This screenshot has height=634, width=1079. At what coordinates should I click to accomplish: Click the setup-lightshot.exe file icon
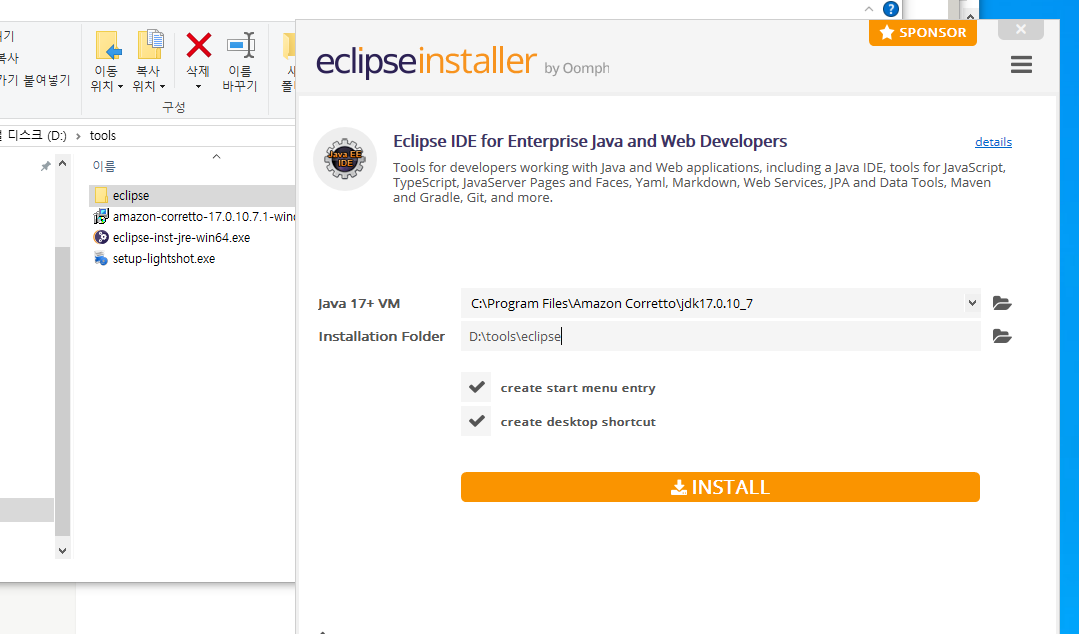[x=101, y=259]
